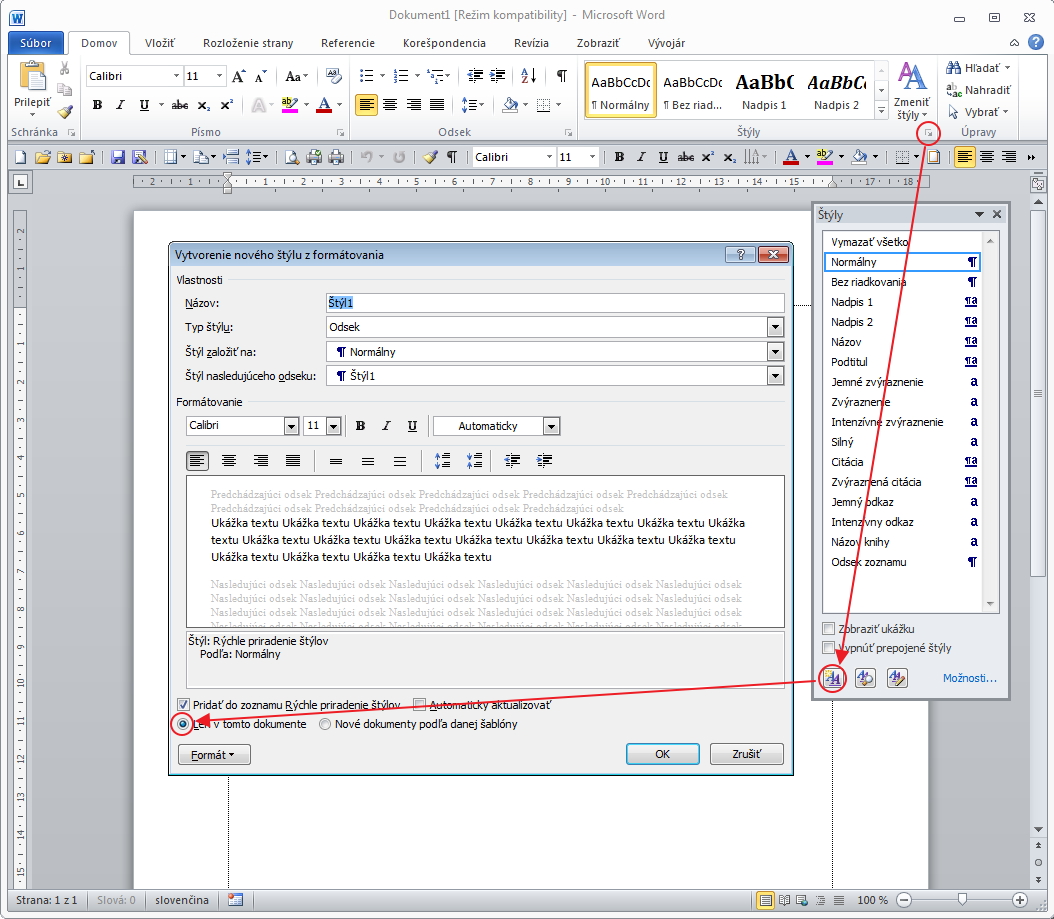
Task: Switch to Revízia tab
Action: point(531,43)
